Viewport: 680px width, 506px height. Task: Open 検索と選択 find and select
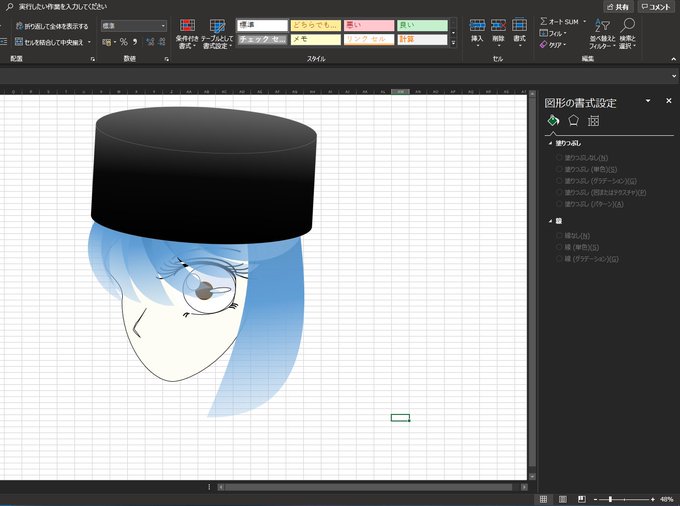tap(627, 34)
